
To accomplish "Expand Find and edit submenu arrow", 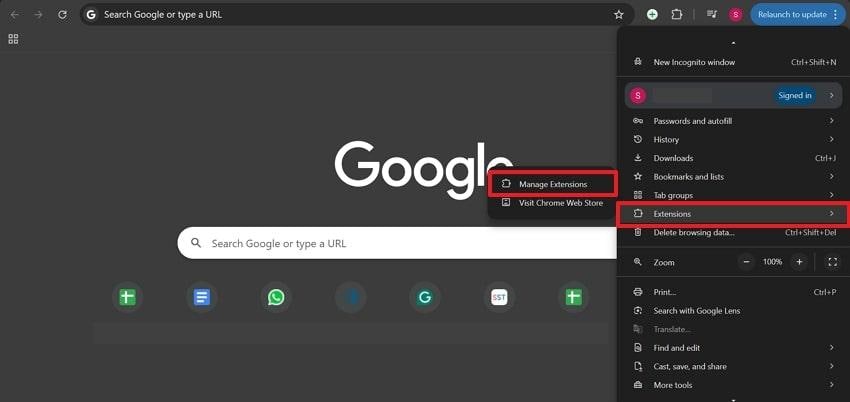I will pos(831,348).
